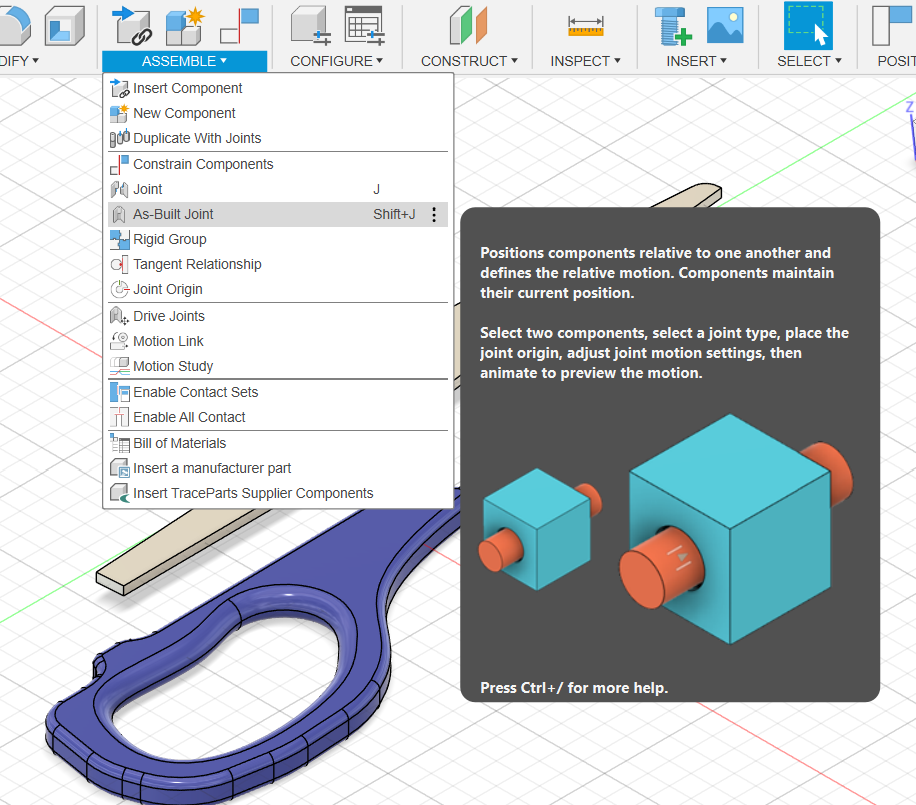This screenshot has width=916, height=805.
Task: Click the Insert Component toolbar icon
Action: [132, 26]
